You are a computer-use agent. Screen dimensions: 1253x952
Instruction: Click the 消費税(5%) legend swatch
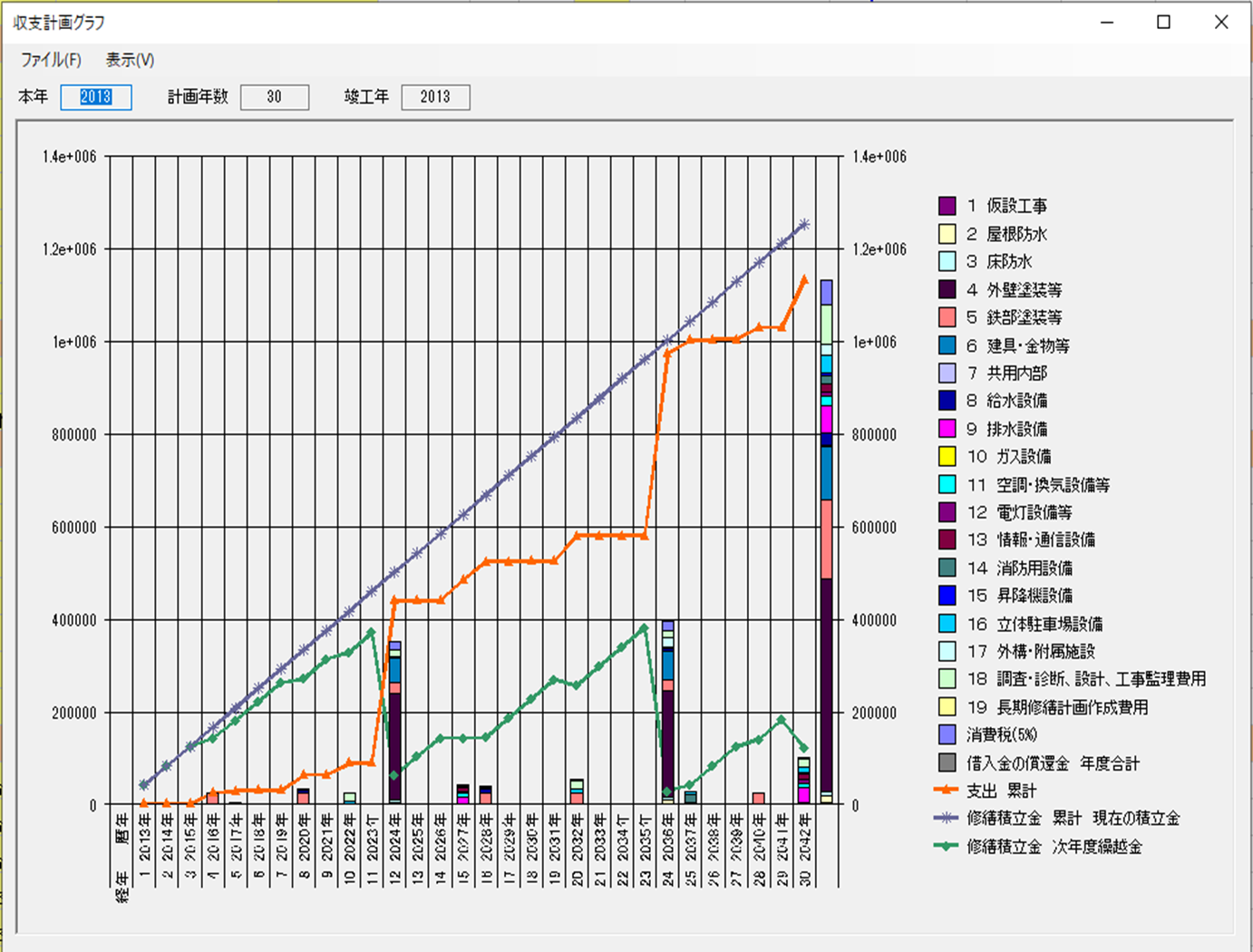point(947,733)
